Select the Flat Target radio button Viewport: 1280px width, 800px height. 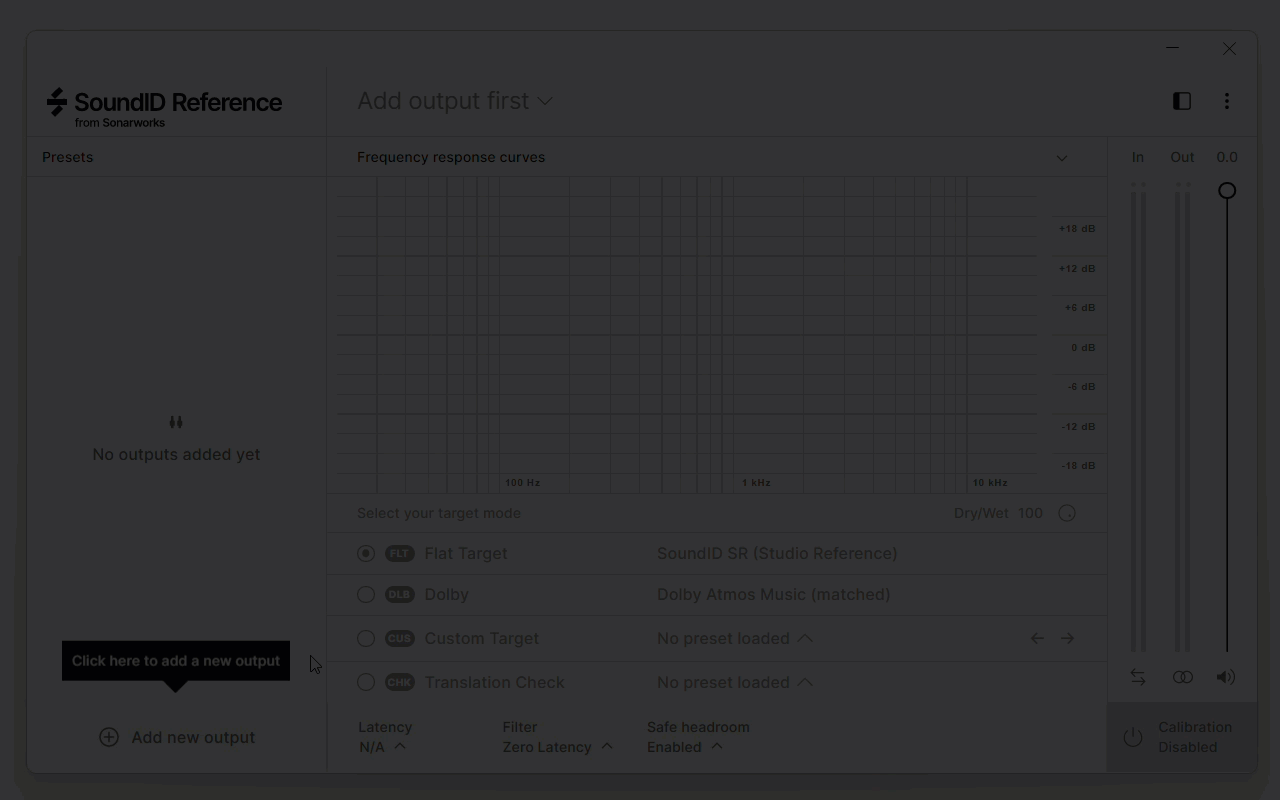(366, 553)
